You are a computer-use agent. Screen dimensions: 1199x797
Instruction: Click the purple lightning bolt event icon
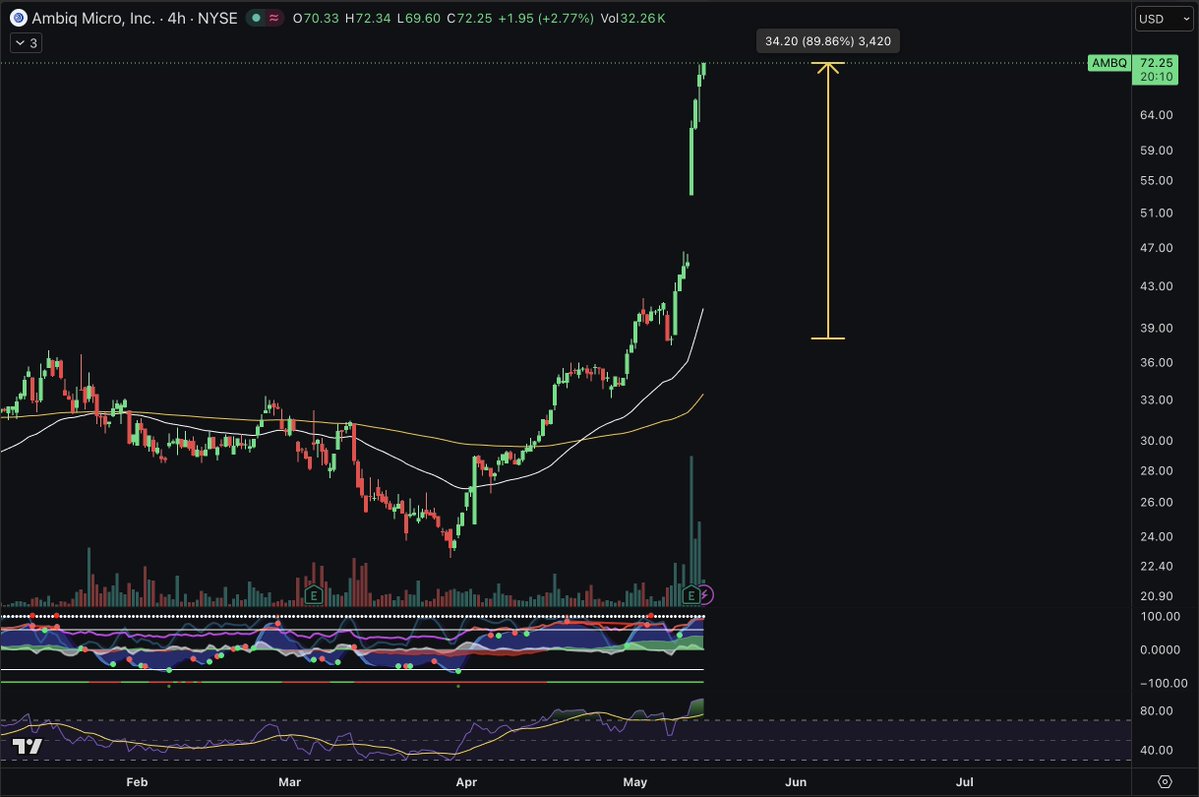click(x=706, y=594)
